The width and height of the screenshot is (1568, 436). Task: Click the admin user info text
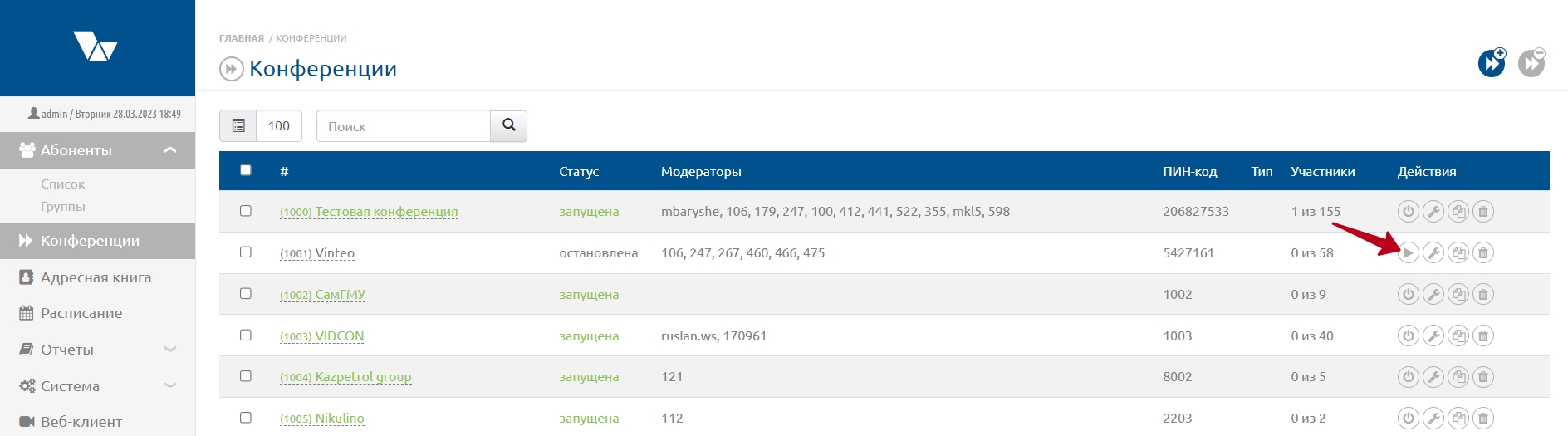105,114
